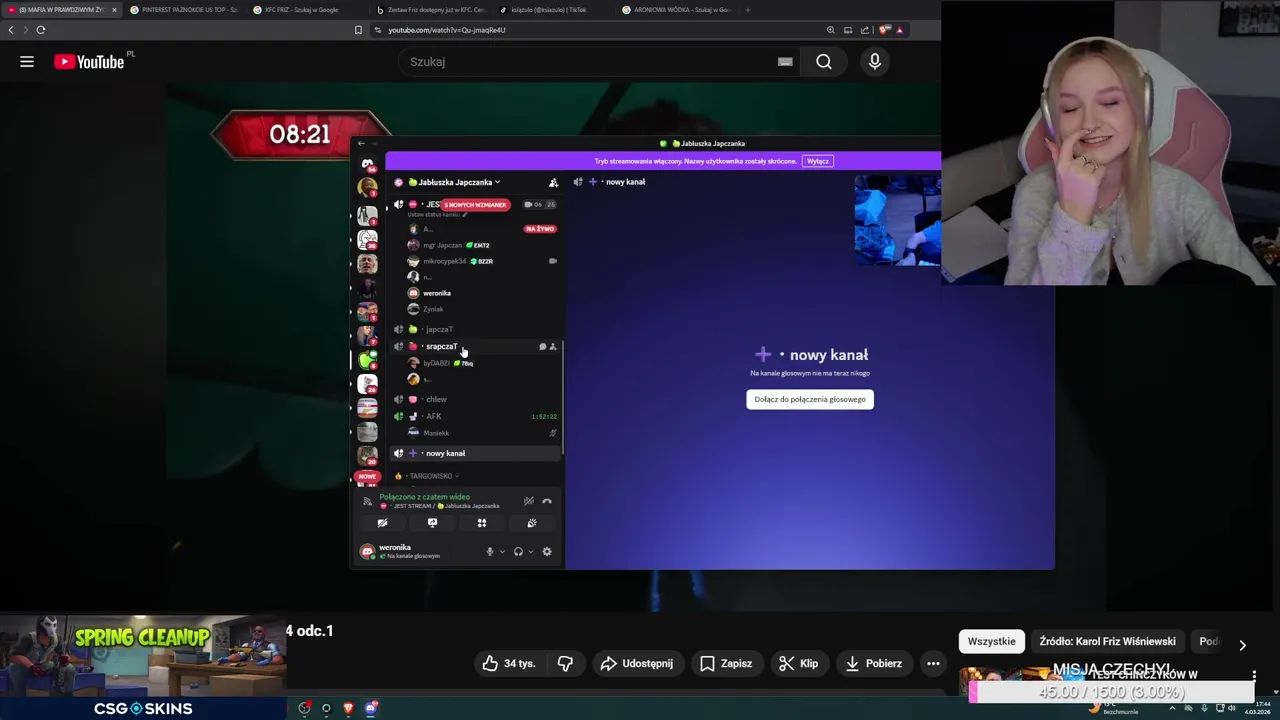Click the invite people icon by the server name

(x=553, y=182)
